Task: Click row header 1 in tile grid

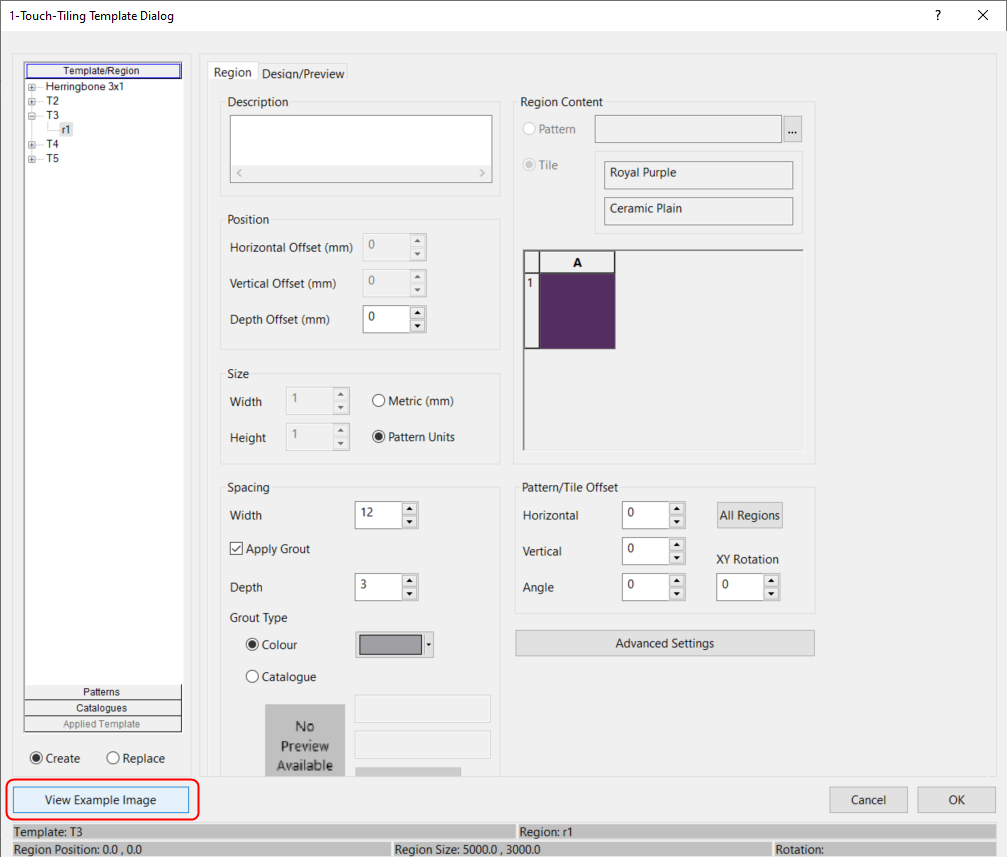Action: coord(532,311)
